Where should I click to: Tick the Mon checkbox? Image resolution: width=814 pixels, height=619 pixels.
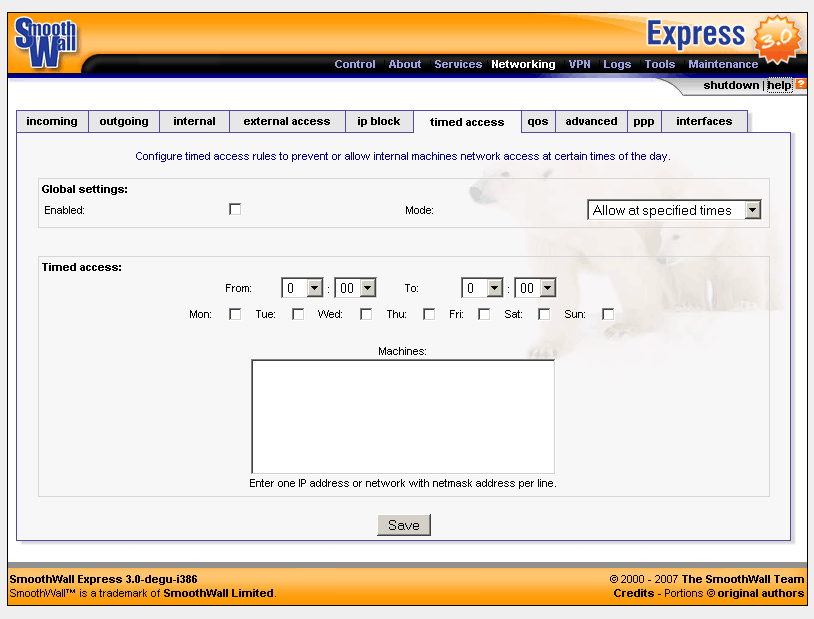tap(235, 314)
